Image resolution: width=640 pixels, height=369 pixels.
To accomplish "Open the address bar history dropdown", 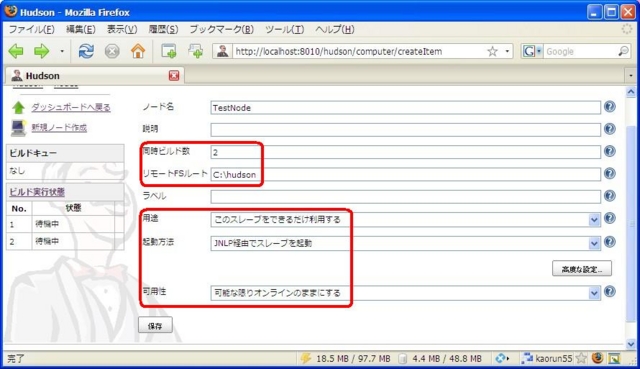I will (507, 51).
